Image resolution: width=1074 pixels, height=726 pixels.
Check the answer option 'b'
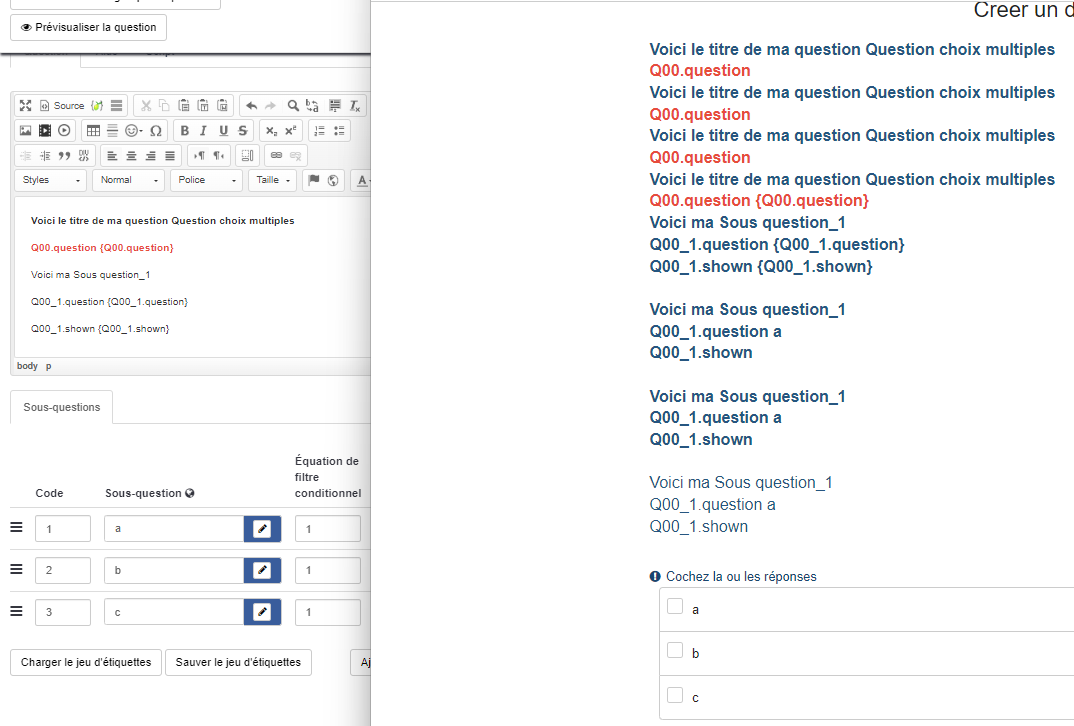point(675,650)
